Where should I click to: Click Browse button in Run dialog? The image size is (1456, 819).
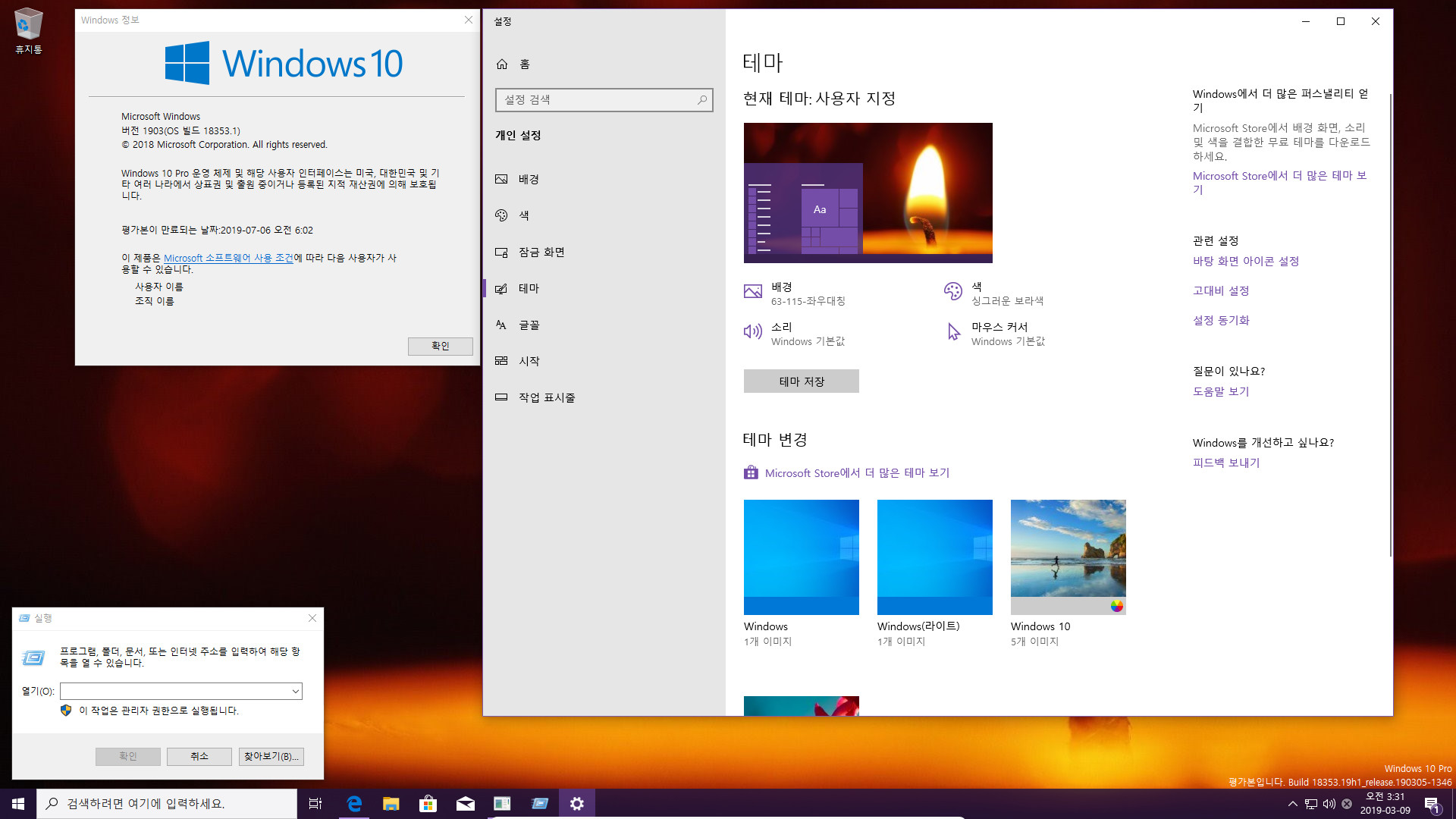271,757
